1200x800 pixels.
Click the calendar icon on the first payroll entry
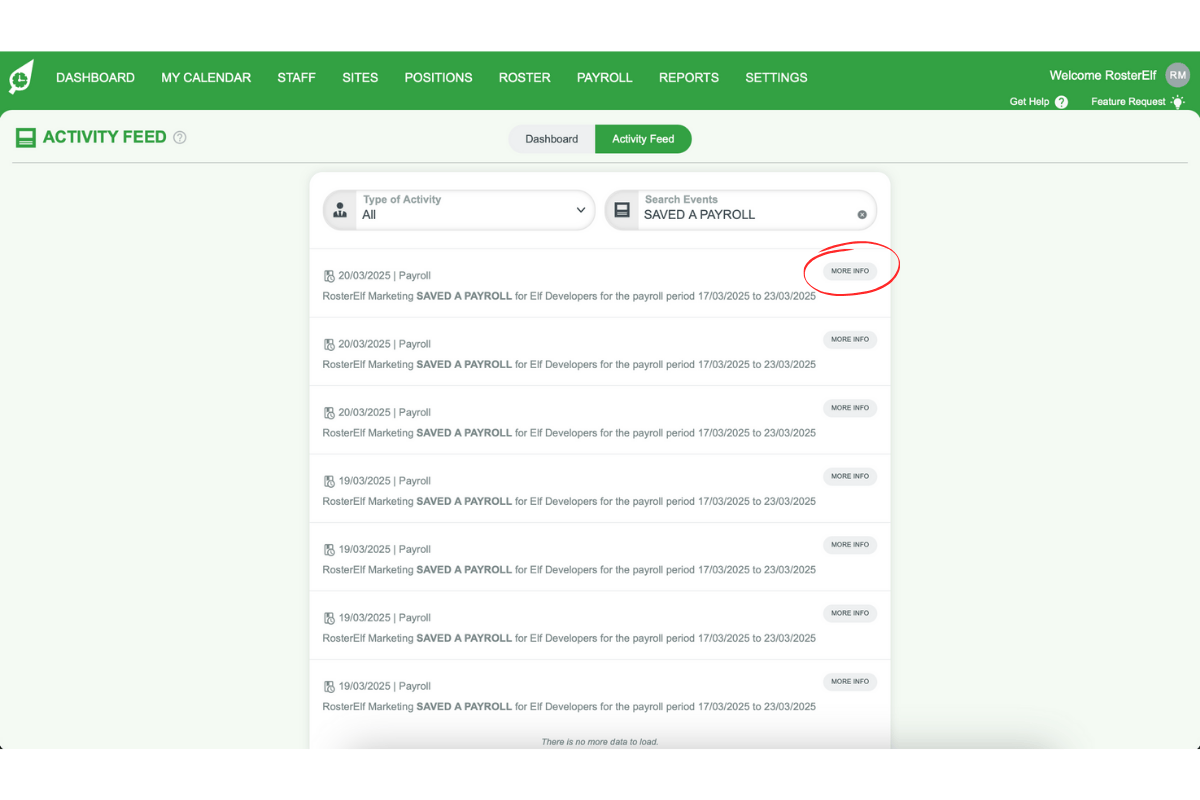pyautogui.click(x=328, y=275)
